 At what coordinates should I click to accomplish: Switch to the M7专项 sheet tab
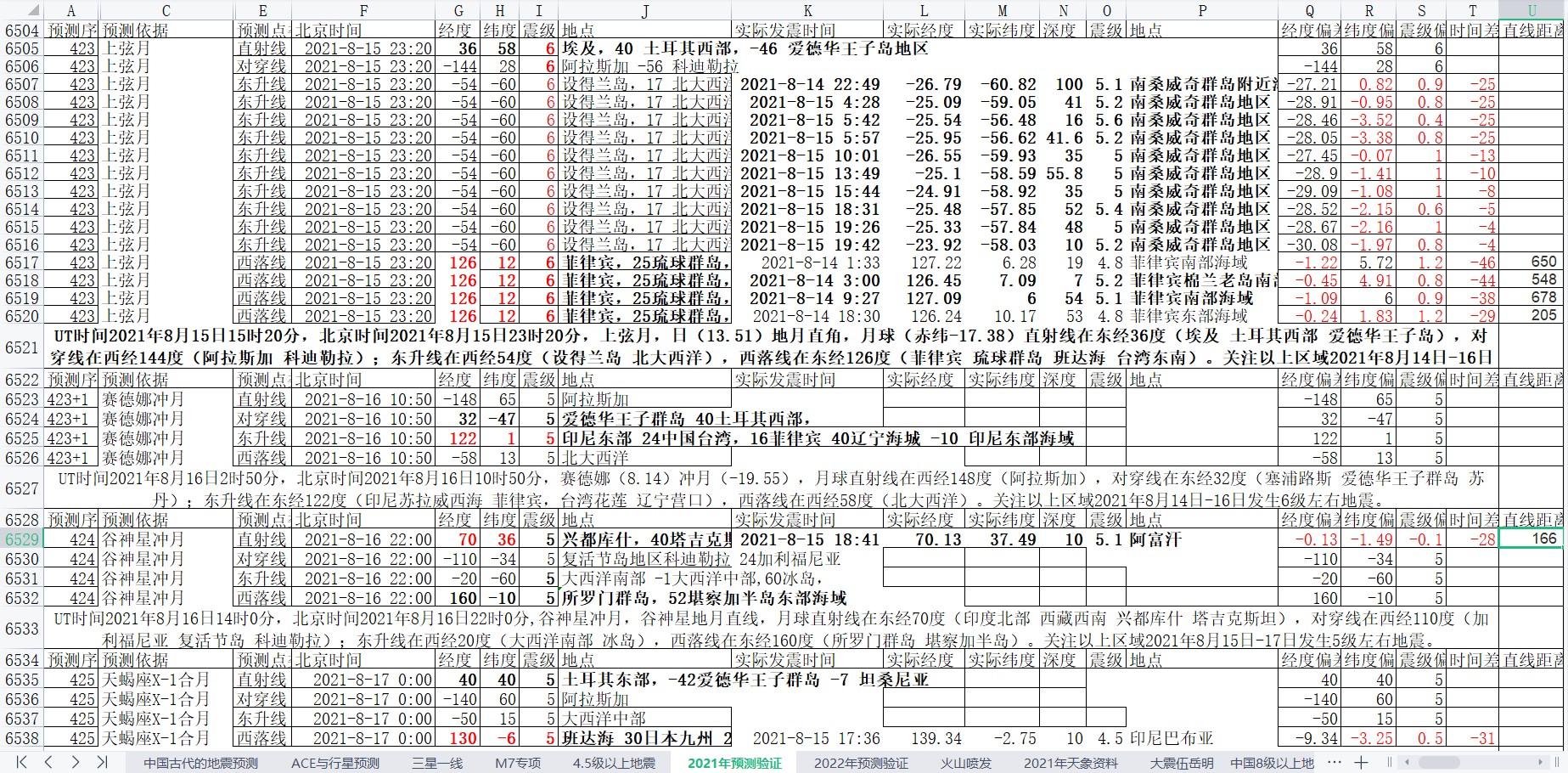(518, 763)
